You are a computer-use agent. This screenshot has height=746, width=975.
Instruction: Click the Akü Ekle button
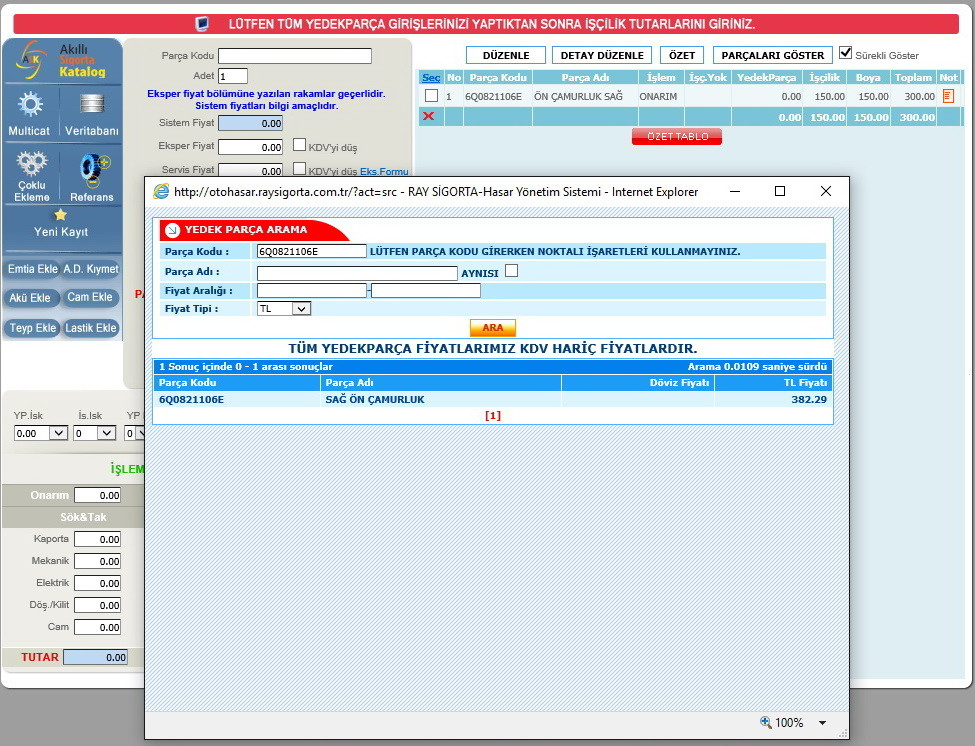click(x=30, y=298)
